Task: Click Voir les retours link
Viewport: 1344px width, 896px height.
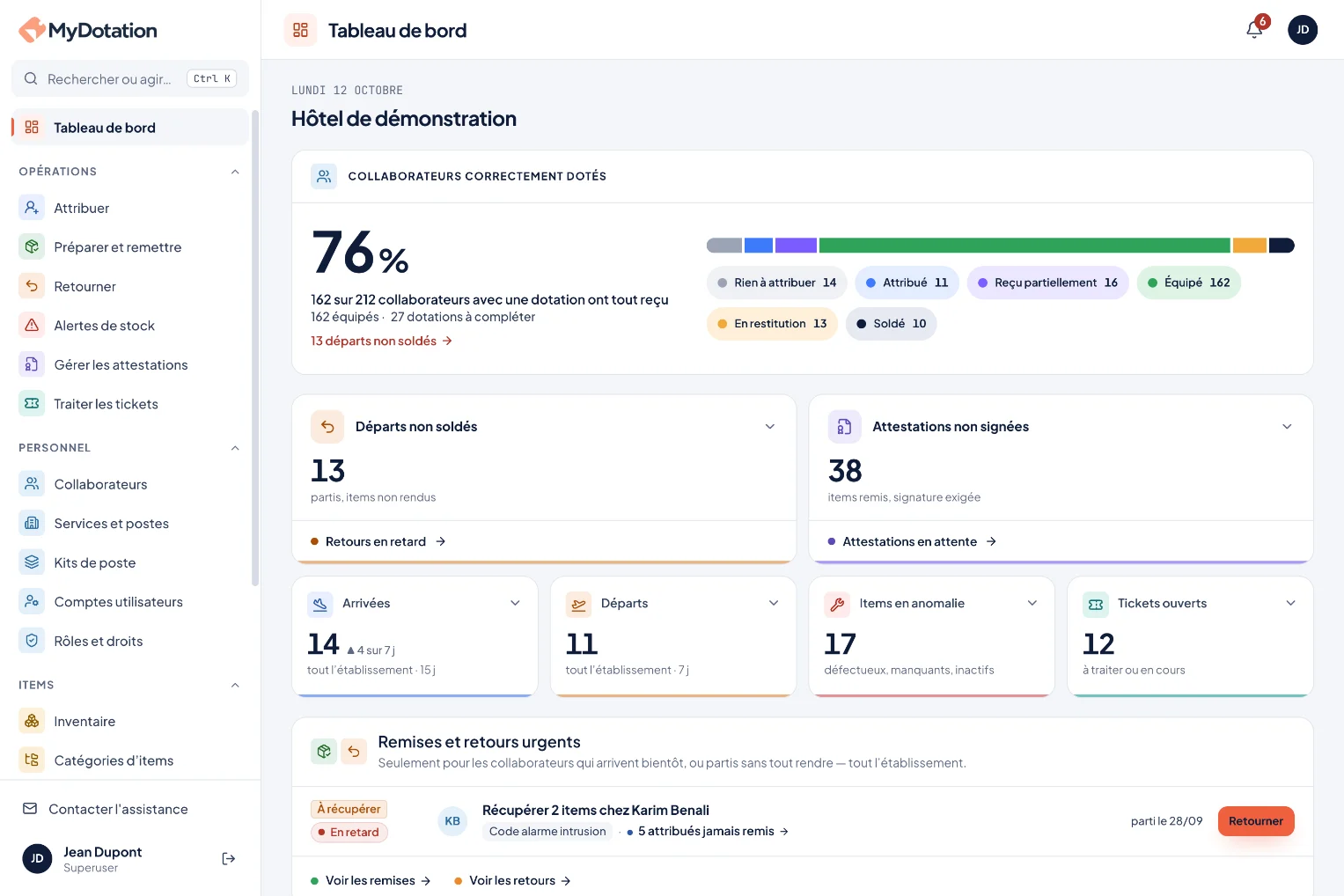Action: tap(512, 880)
